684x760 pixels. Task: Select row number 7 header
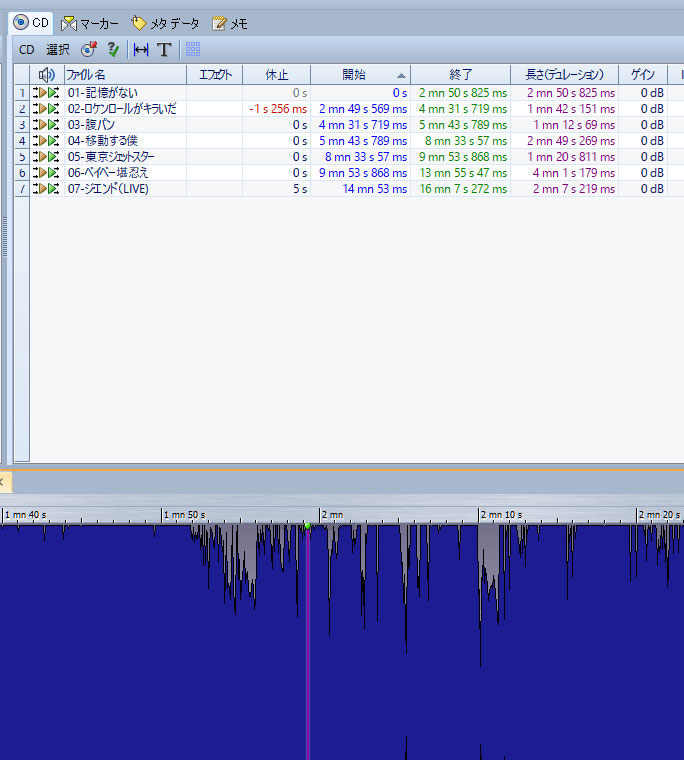click(x=22, y=189)
